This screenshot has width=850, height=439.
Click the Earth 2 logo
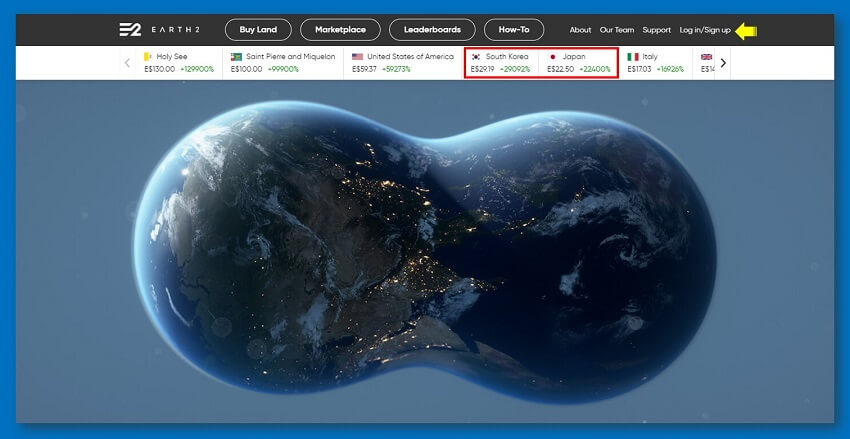pyautogui.click(x=159, y=30)
